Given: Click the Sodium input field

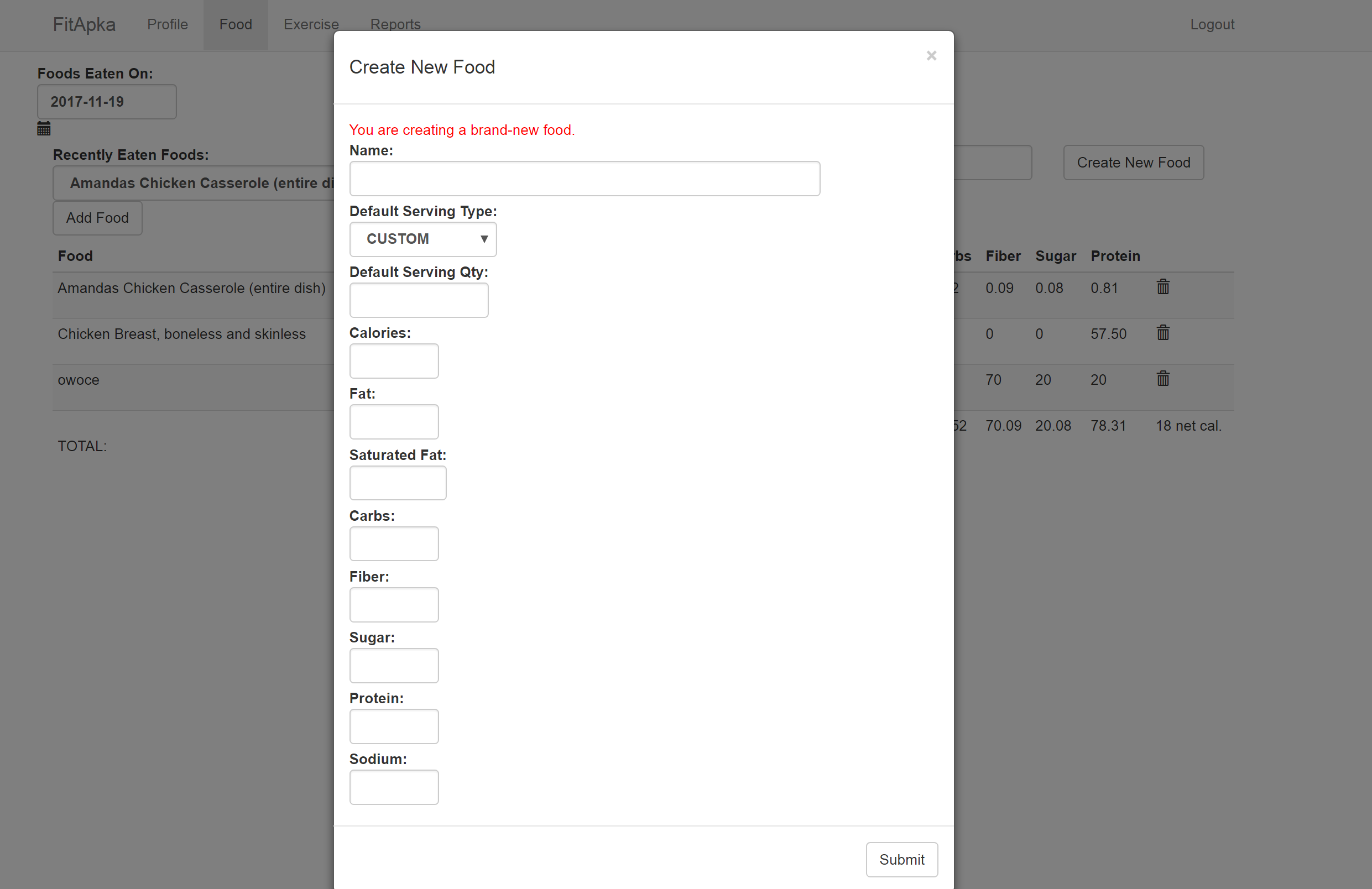Looking at the screenshot, I should pyautogui.click(x=394, y=787).
